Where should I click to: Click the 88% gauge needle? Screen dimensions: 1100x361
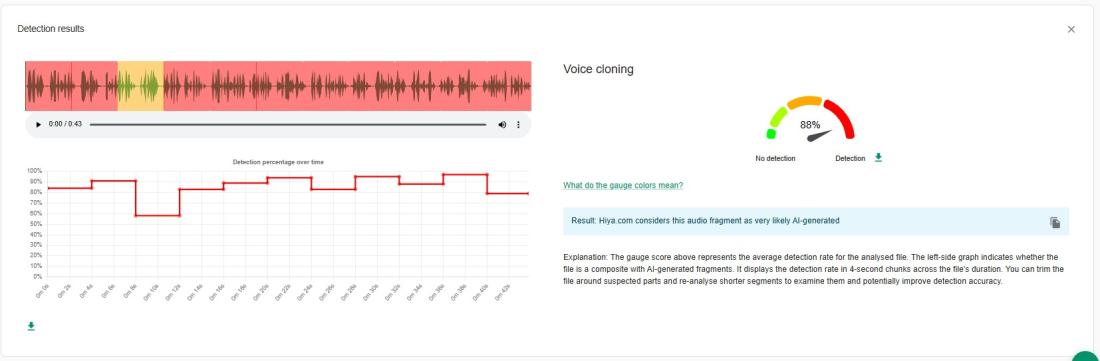(819, 135)
